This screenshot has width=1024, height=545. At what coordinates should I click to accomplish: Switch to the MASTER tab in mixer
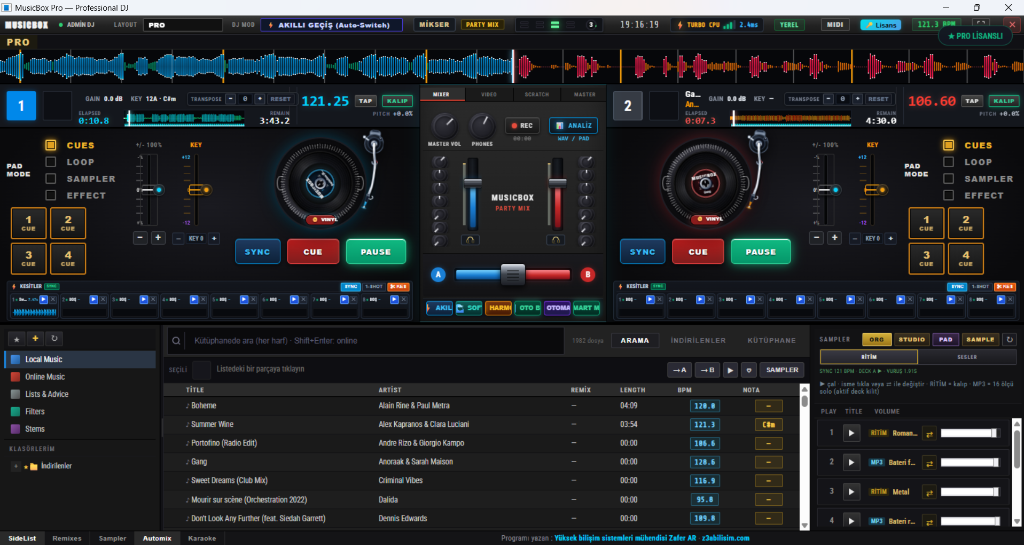point(584,95)
